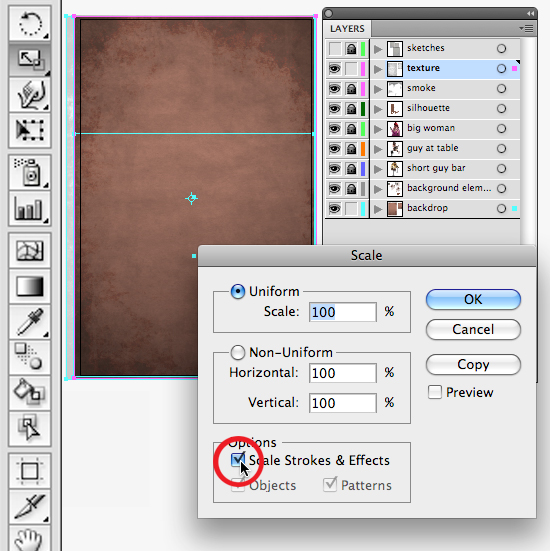Toggle the empty lock box of texture layer
The width and height of the screenshot is (550, 551).
(351, 69)
